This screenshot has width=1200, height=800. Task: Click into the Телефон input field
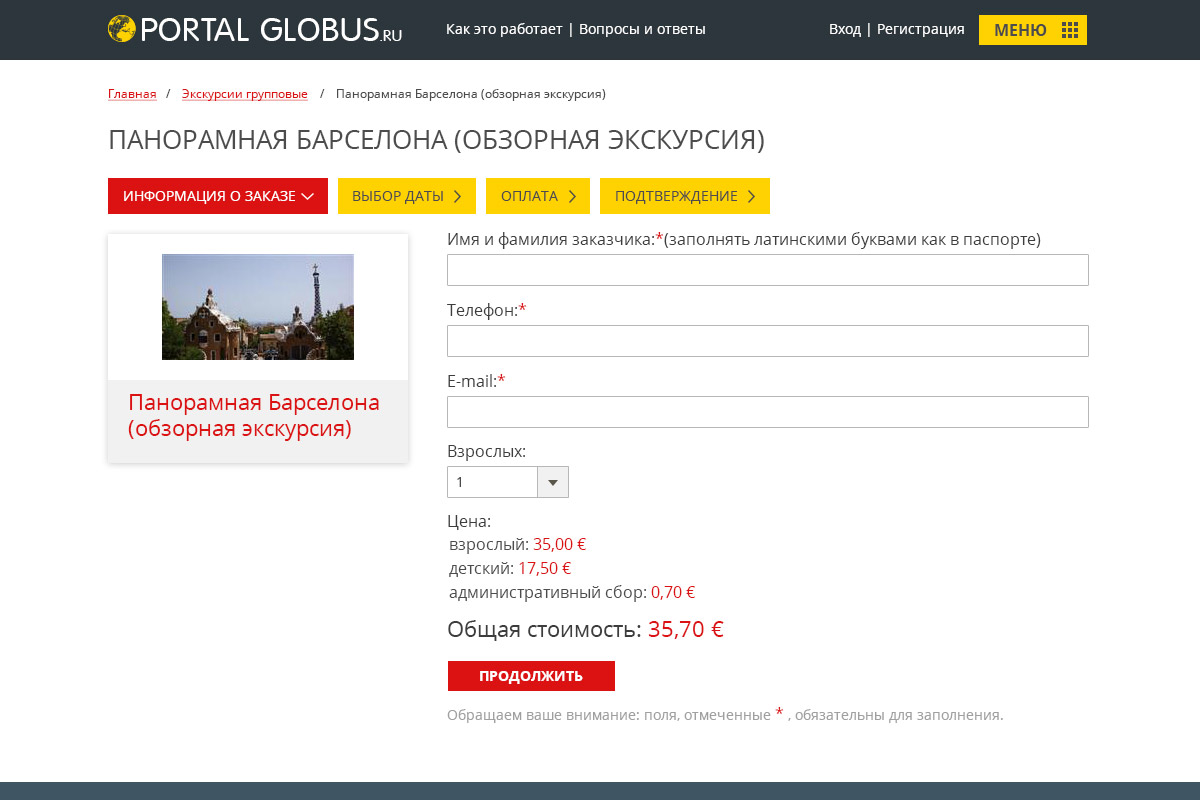pyautogui.click(x=767, y=341)
